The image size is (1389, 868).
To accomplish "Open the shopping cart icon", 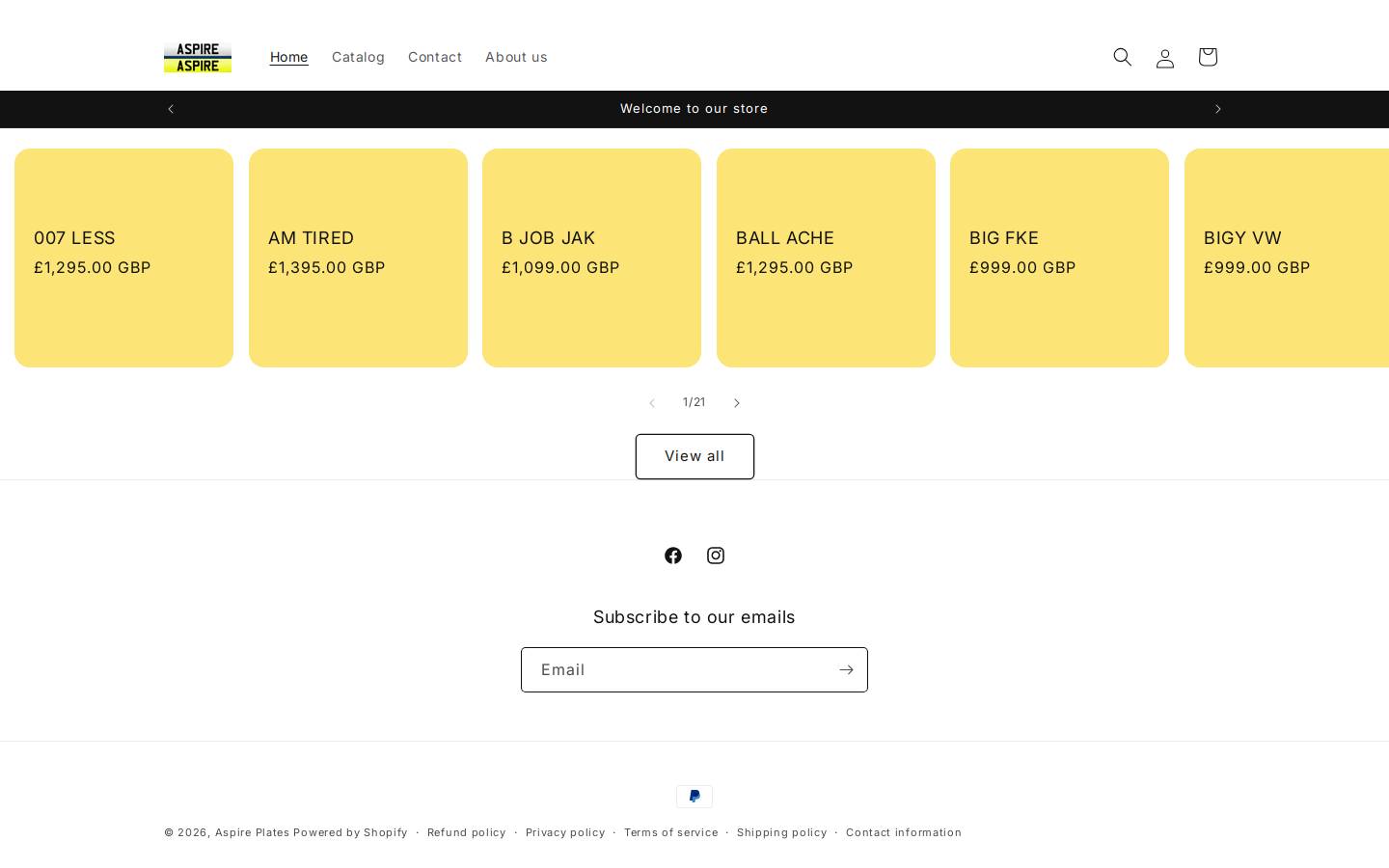I will (x=1207, y=57).
